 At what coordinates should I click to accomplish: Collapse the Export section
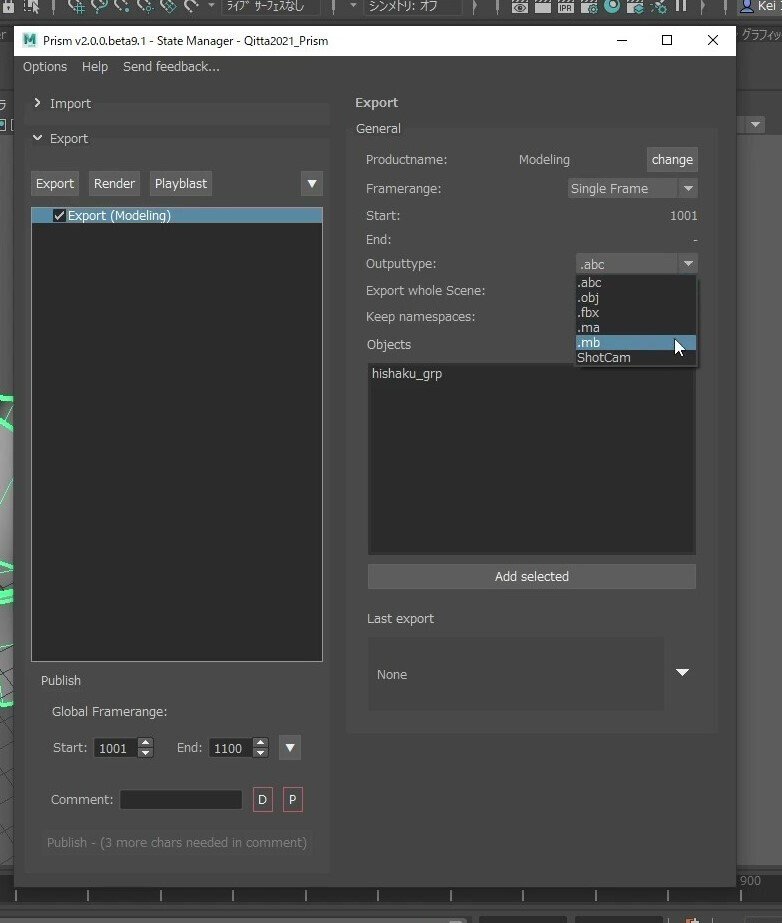[38, 138]
